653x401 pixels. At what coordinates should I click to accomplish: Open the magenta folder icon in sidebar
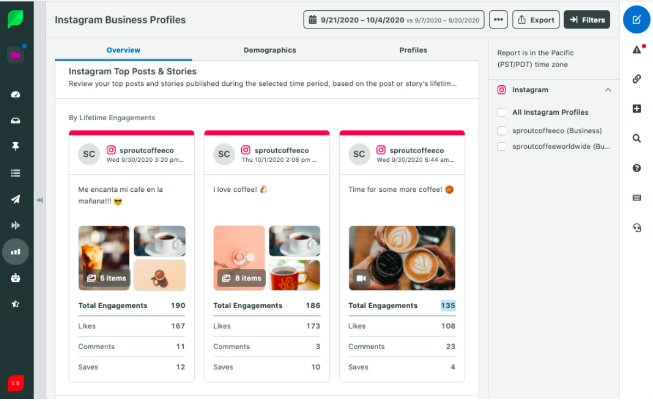15,55
